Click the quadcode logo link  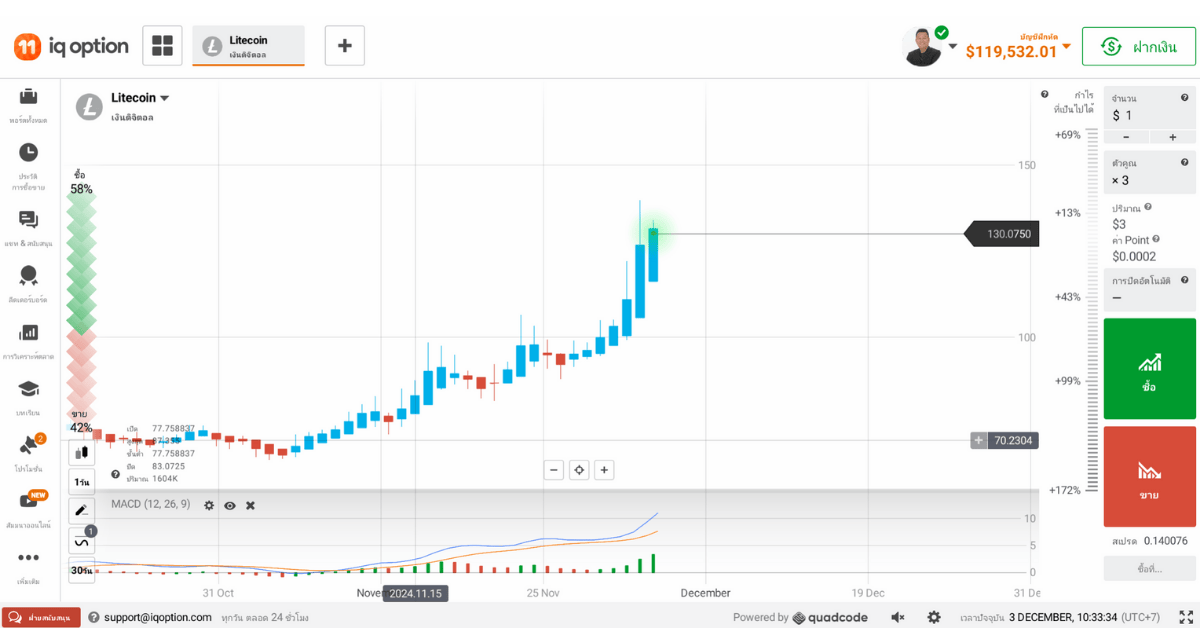click(x=830, y=617)
